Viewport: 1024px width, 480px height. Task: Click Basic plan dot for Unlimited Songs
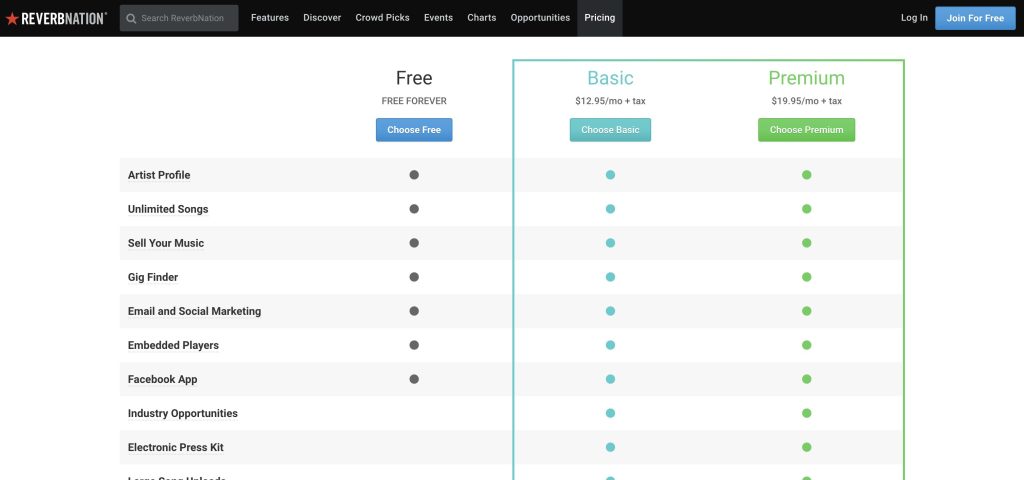pos(611,209)
